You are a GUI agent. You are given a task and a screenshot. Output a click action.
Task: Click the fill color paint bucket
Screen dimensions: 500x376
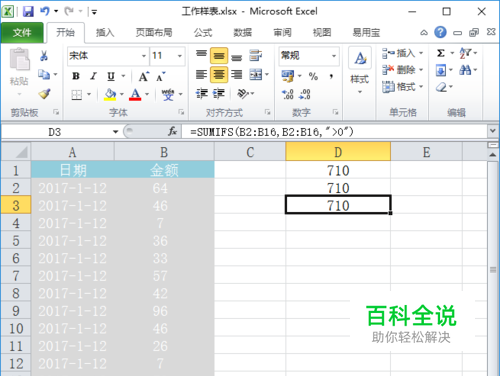[110, 94]
